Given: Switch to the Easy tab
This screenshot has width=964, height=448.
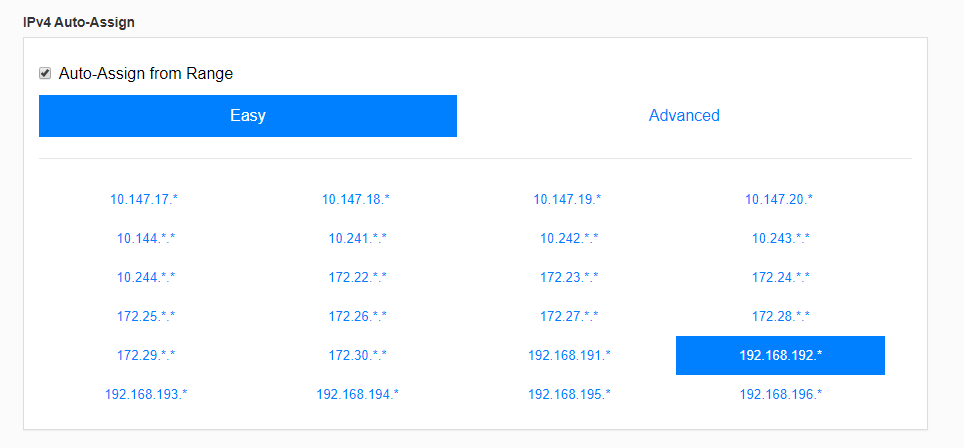Looking at the screenshot, I should pos(248,116).
